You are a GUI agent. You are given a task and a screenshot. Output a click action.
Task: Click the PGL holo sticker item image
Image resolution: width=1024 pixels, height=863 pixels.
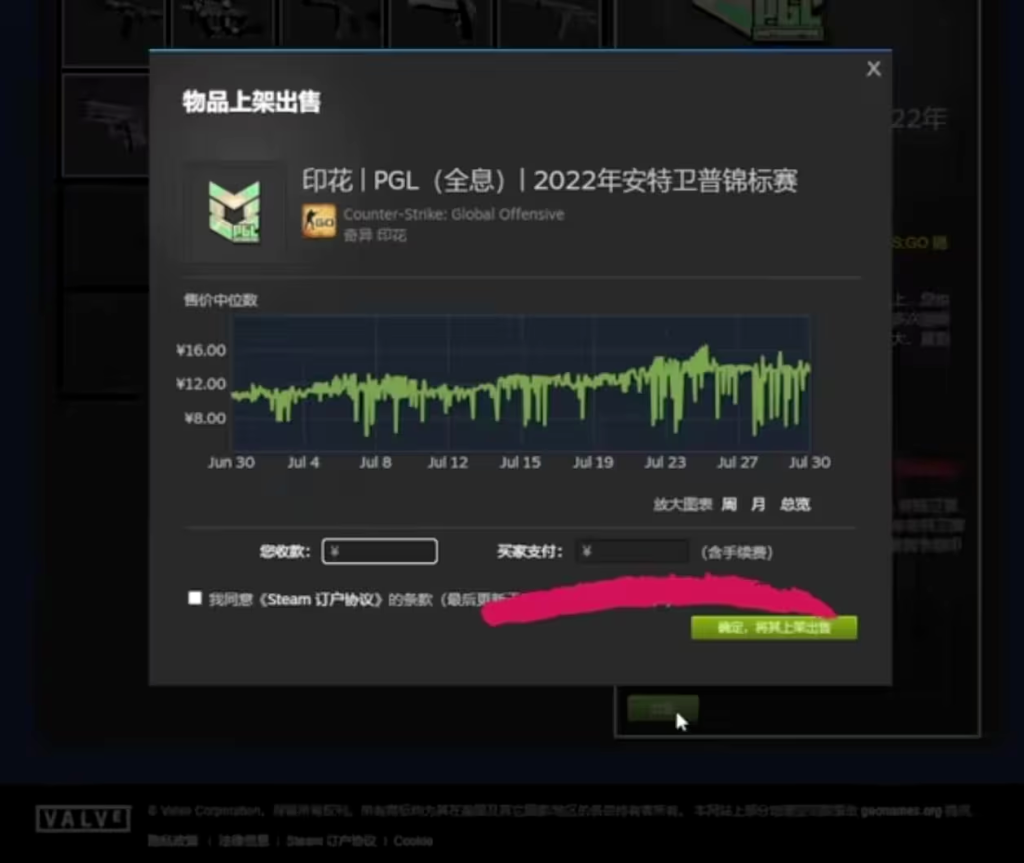(234, 212)
